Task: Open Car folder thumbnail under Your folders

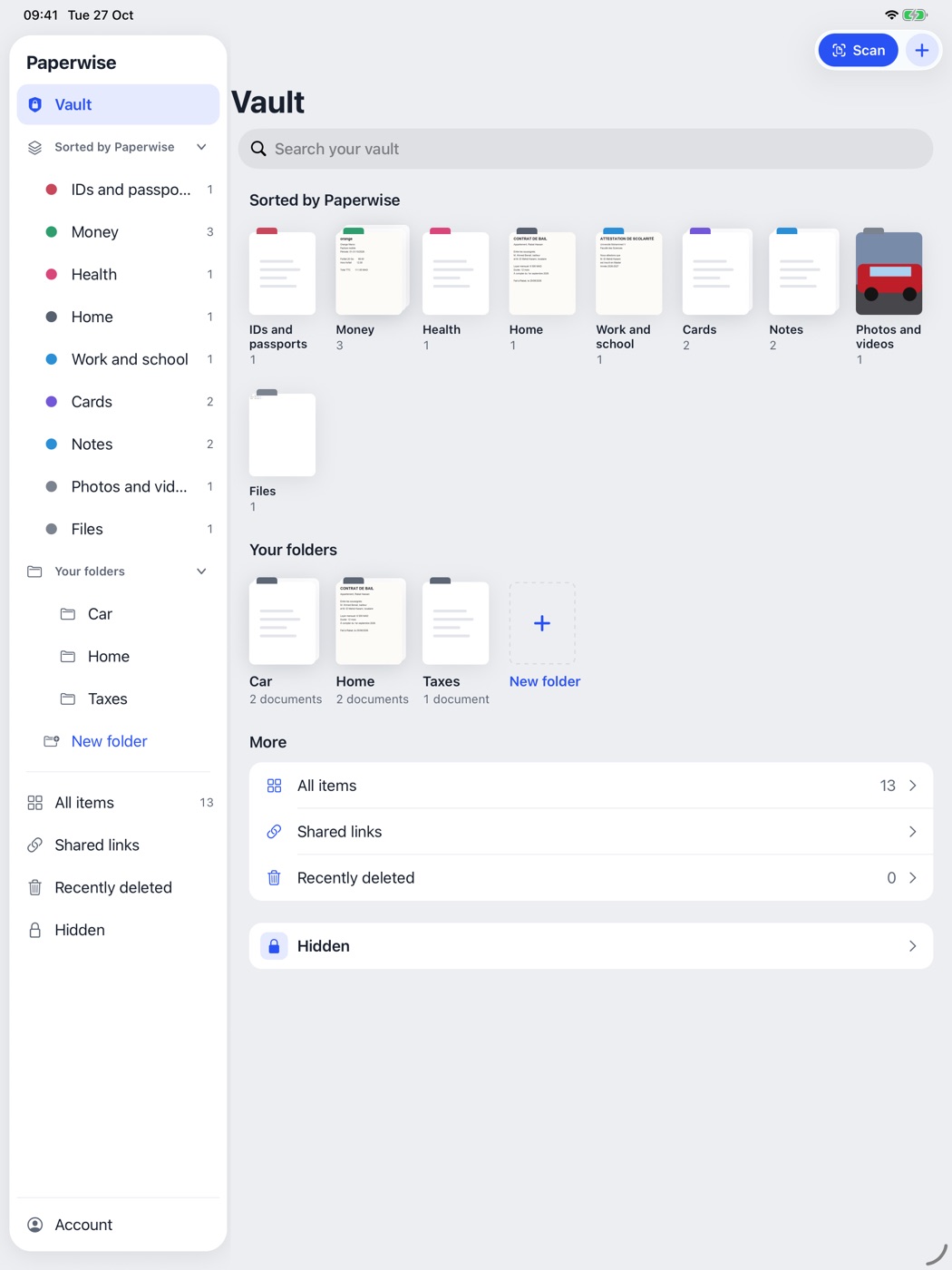Action: click(x=284, y=620)
